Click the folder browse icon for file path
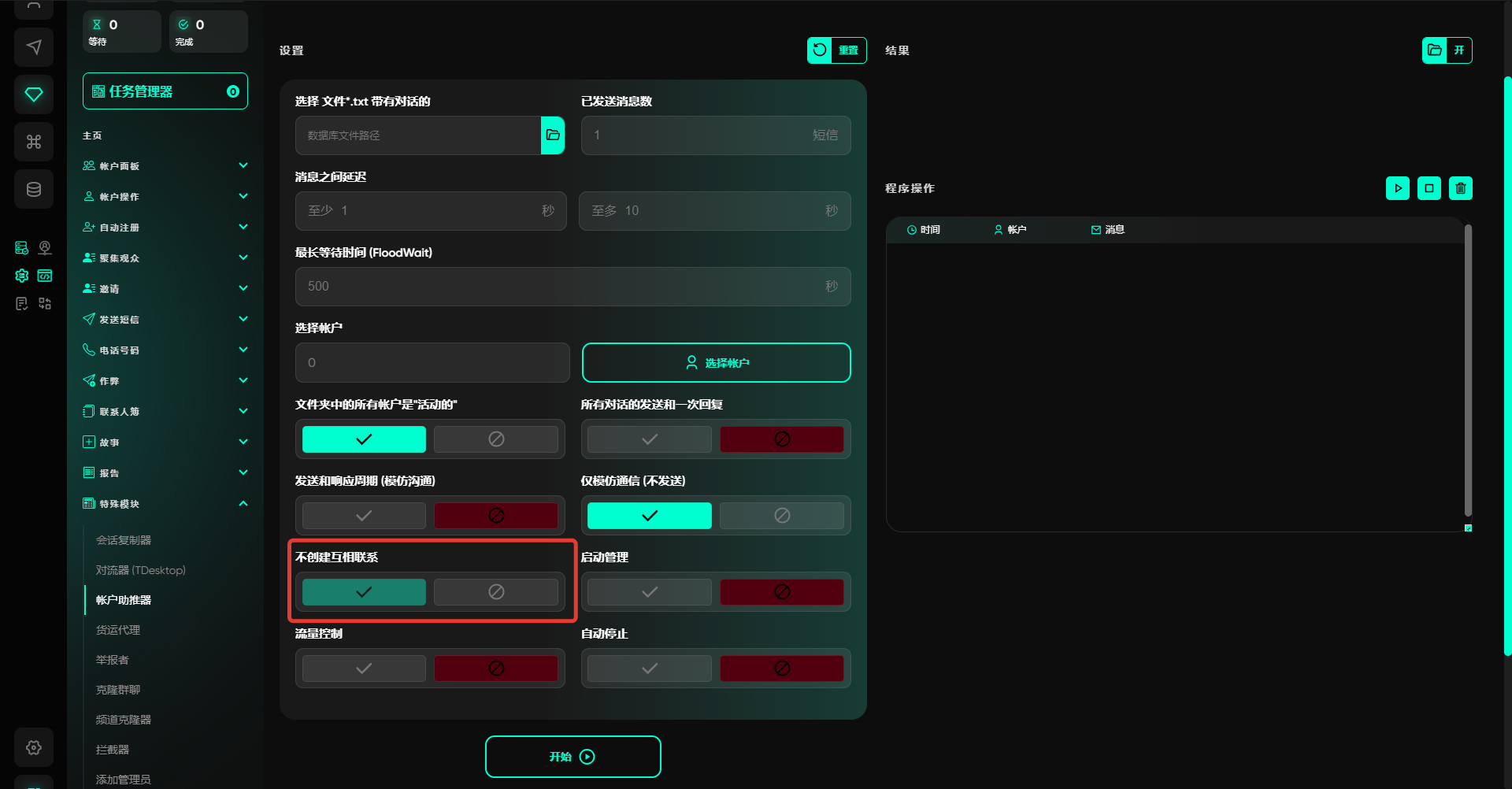 553,135
